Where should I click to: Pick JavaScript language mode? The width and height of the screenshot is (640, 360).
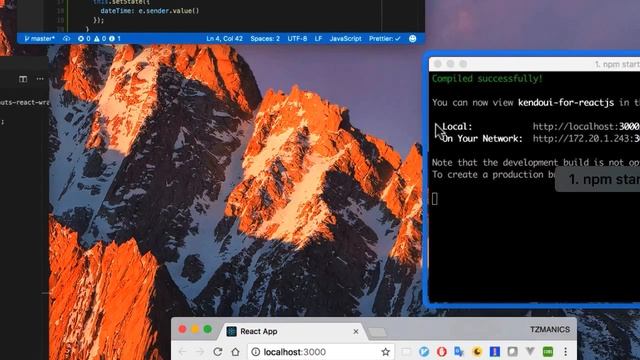345,39
